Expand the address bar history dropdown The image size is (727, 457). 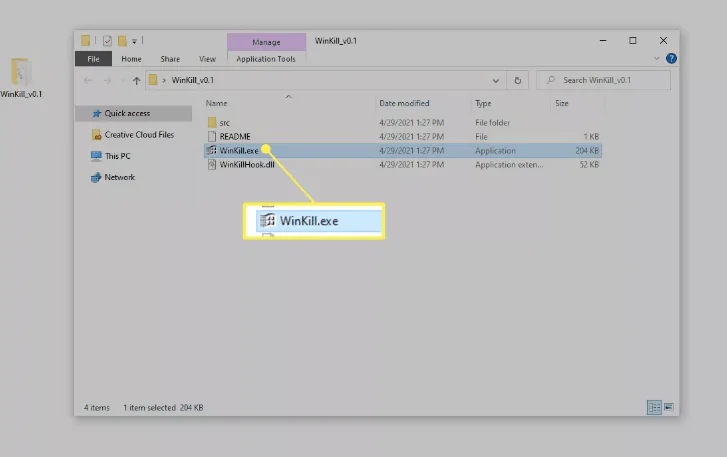496,81
